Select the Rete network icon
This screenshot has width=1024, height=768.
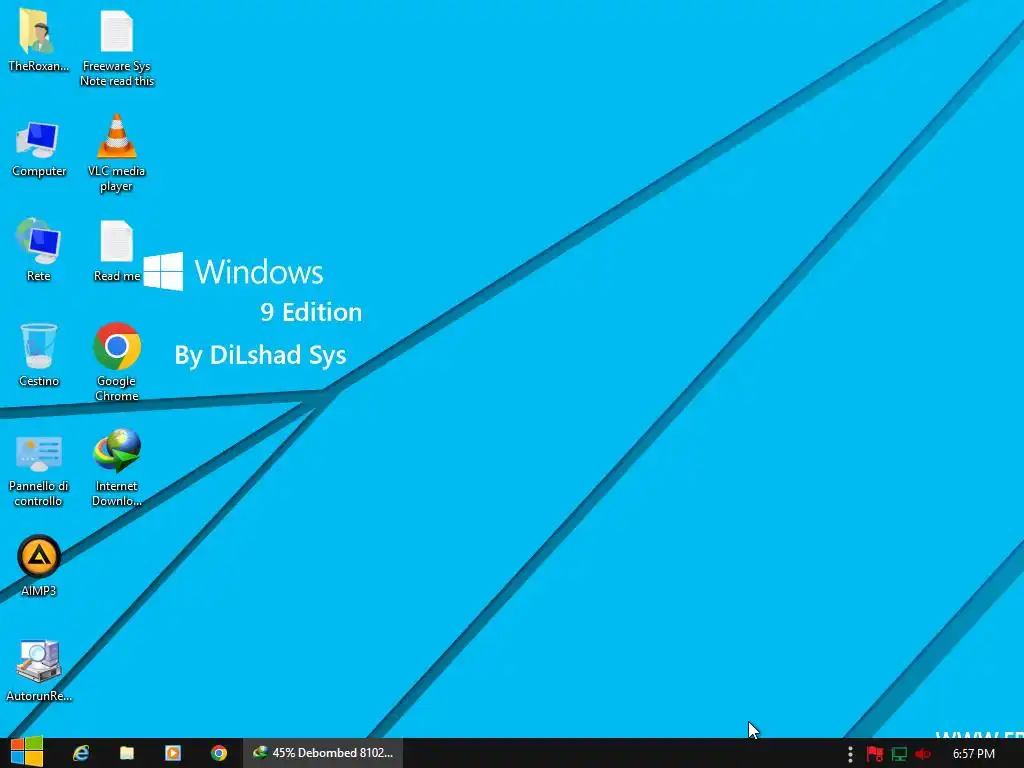pyautogui.click(x=39, y=250)
